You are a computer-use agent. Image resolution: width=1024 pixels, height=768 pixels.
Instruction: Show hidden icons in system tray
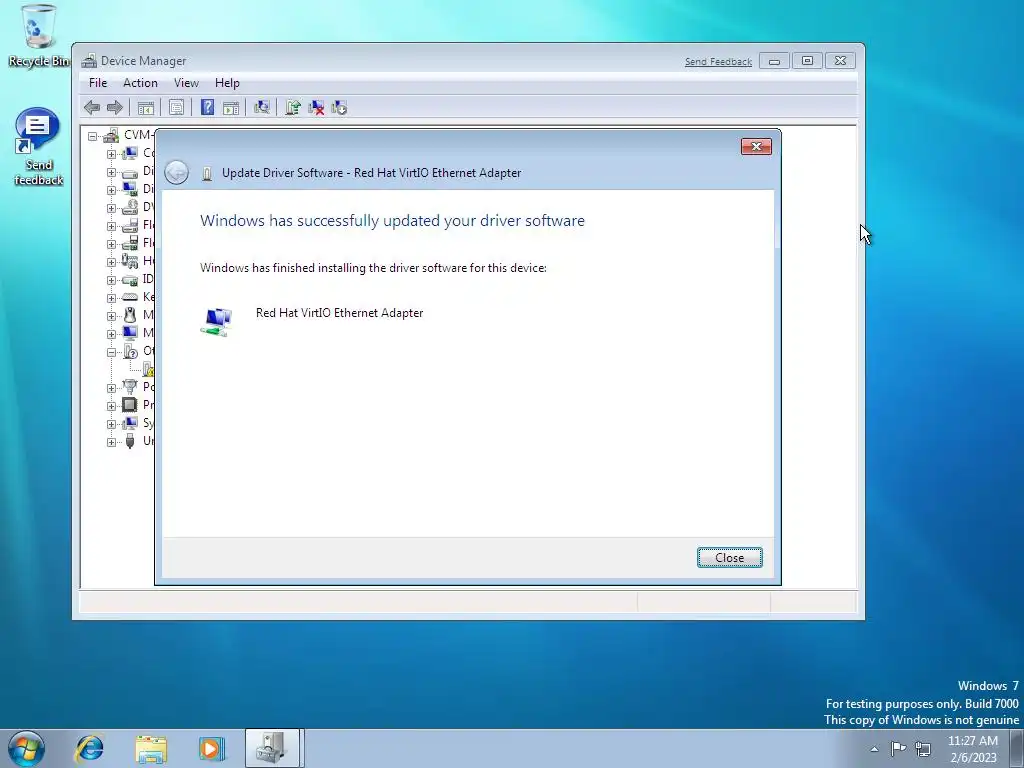[874, 749]
